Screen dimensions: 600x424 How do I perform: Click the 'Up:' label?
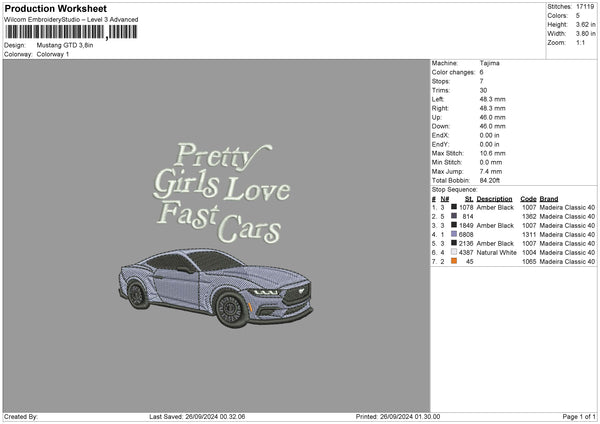coord(437,117)
